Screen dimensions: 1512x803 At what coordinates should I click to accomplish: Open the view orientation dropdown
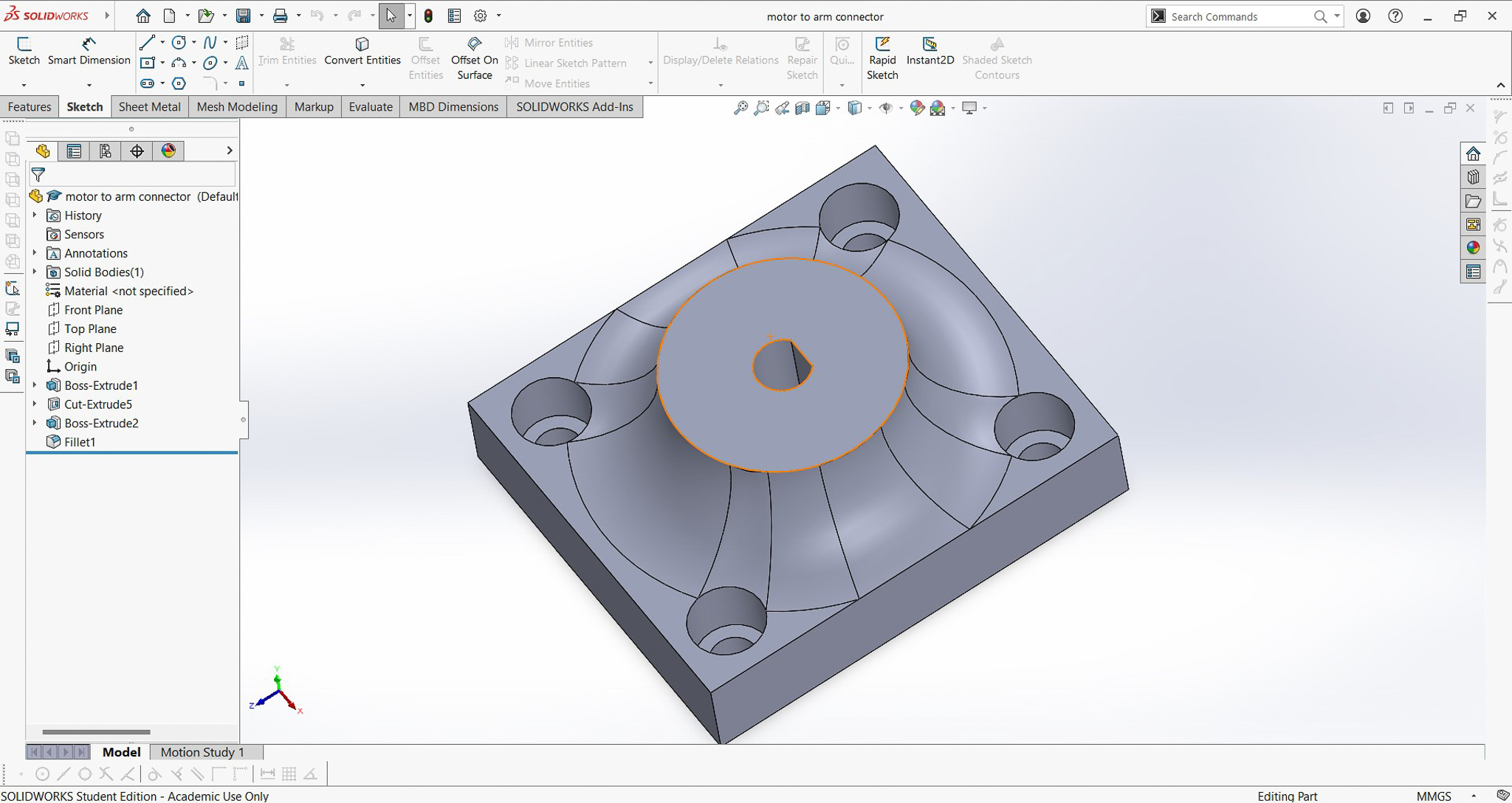point(838,108)
